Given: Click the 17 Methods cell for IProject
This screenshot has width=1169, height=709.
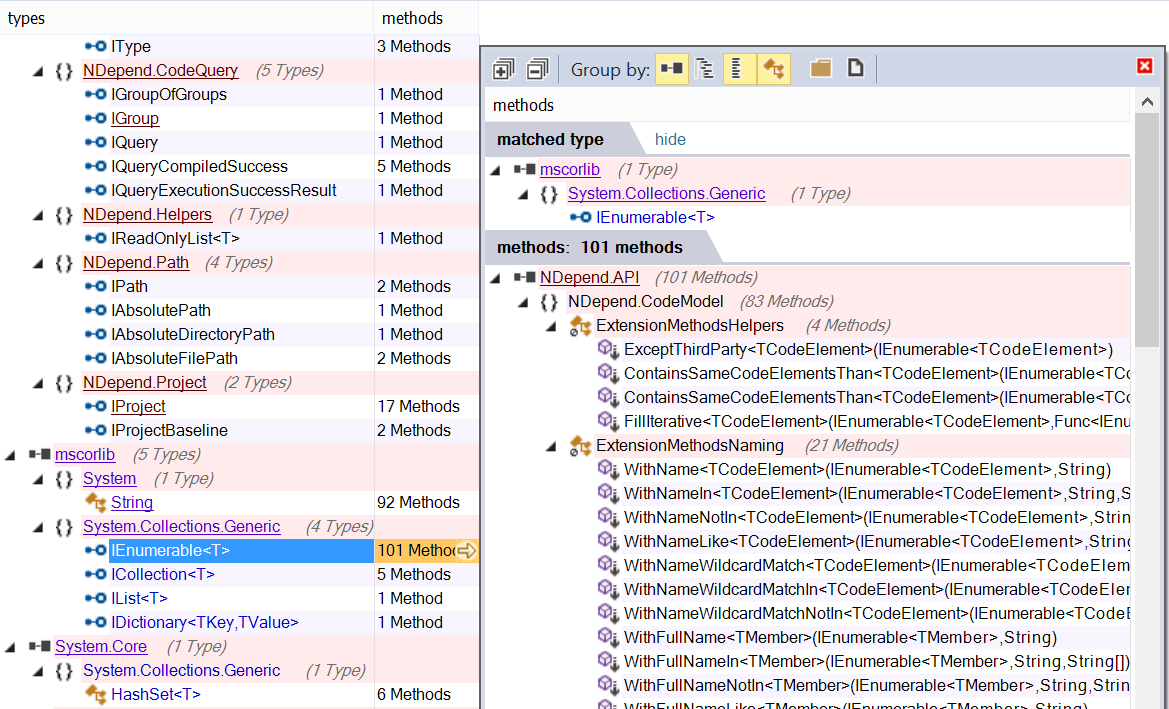Looking at the screenshot, I should (x=426, y=406).
